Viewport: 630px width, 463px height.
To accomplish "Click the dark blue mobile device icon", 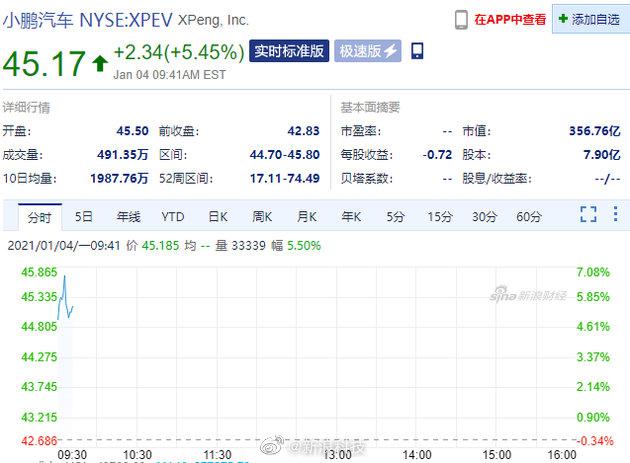I will pyautogui.click(x=417, y=51).
